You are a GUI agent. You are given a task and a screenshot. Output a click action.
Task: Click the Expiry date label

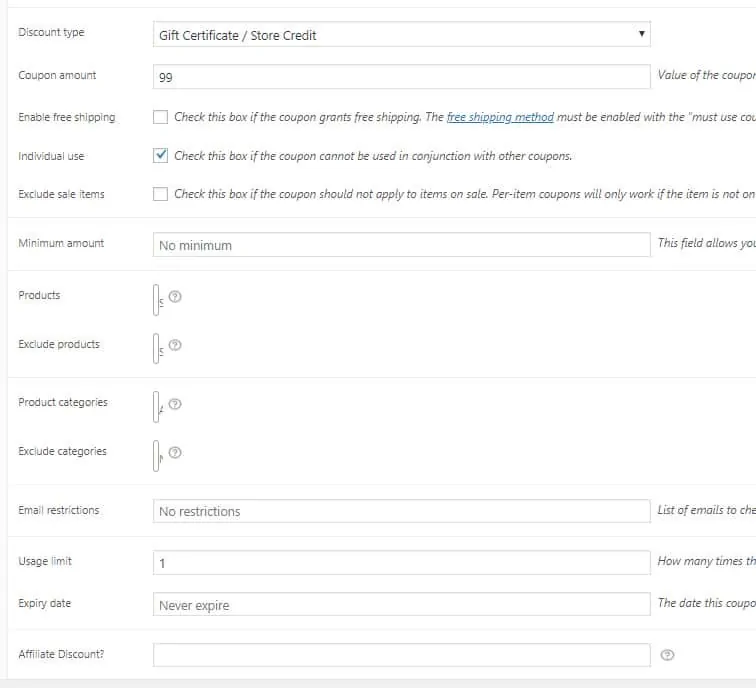click(44, 603)
